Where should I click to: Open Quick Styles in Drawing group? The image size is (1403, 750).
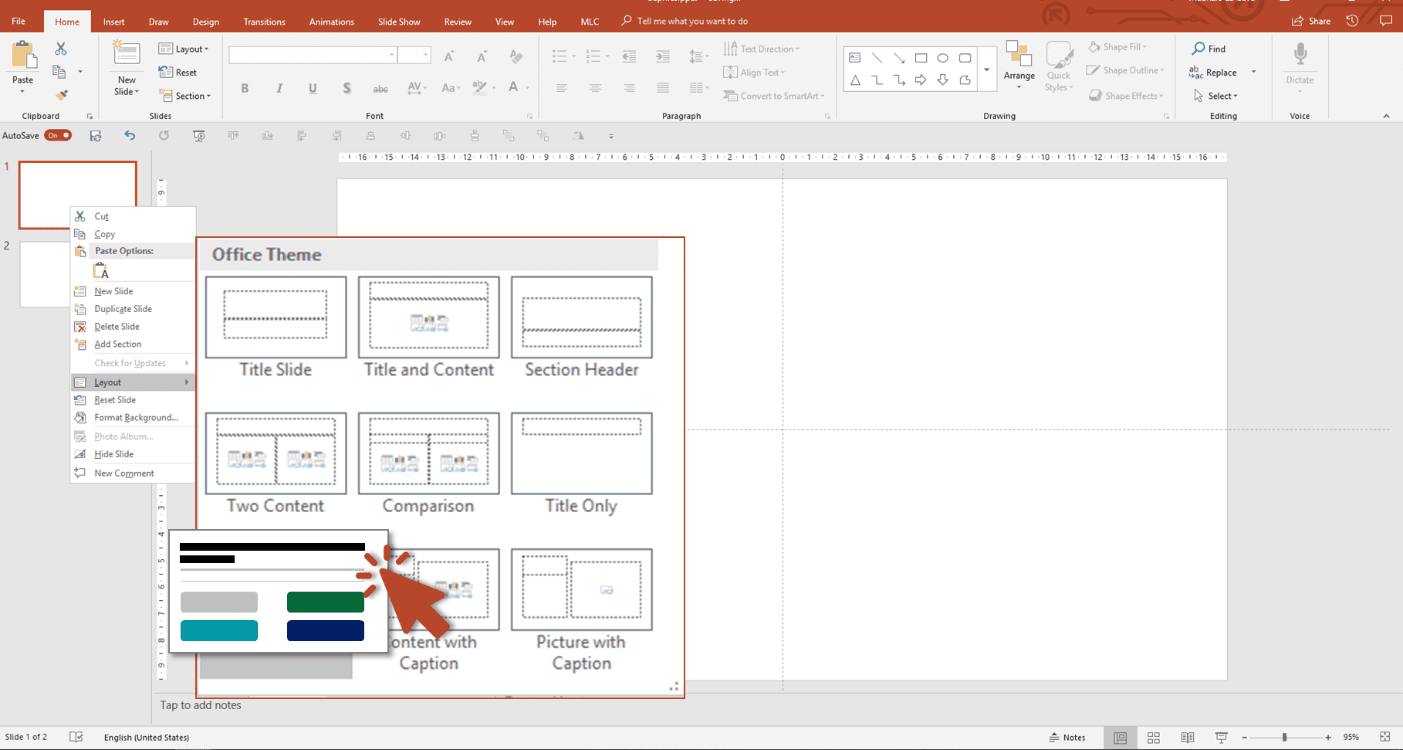1058,65
